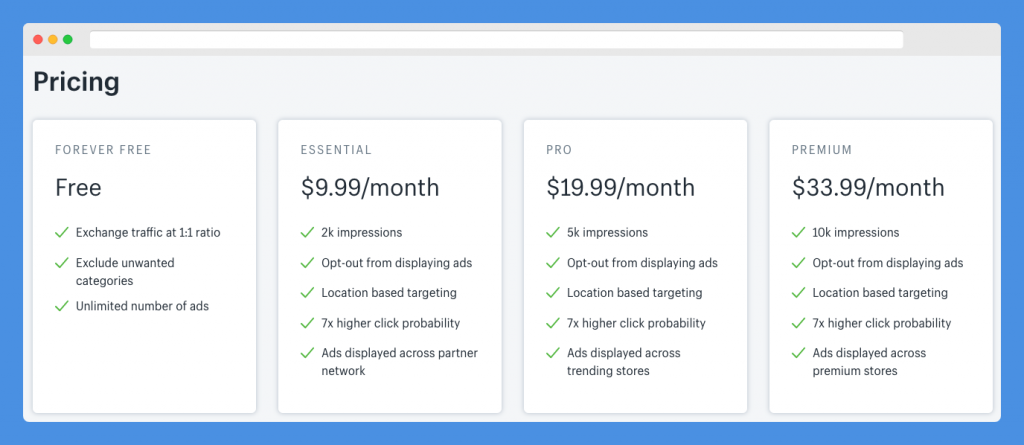Image resolution: width=1024 pixels, height=445 pixels.
Task: Choose the Premium plan title
Action: click(822, 150)
